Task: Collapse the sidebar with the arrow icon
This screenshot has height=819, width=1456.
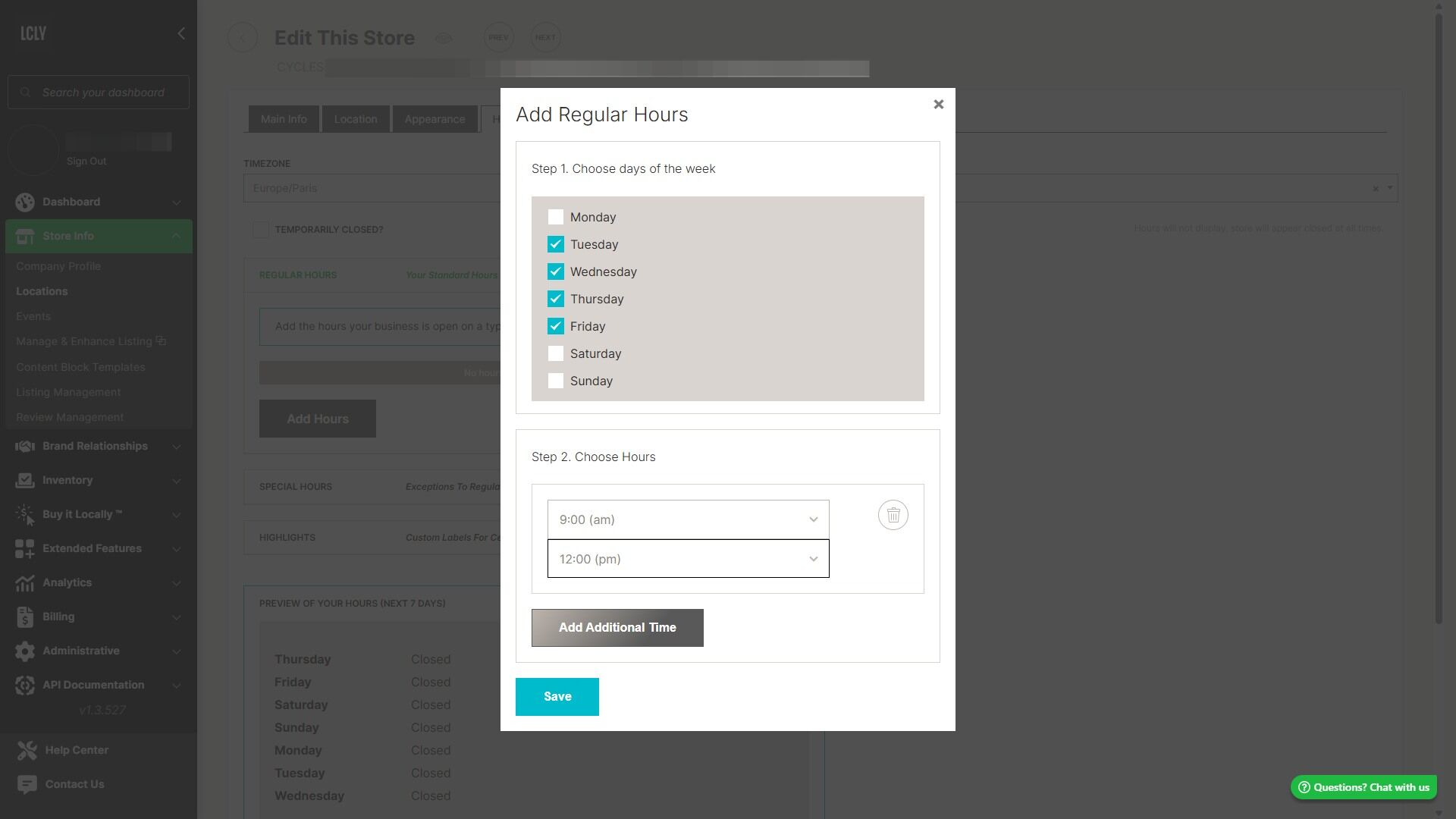Action: coord(180,33)
